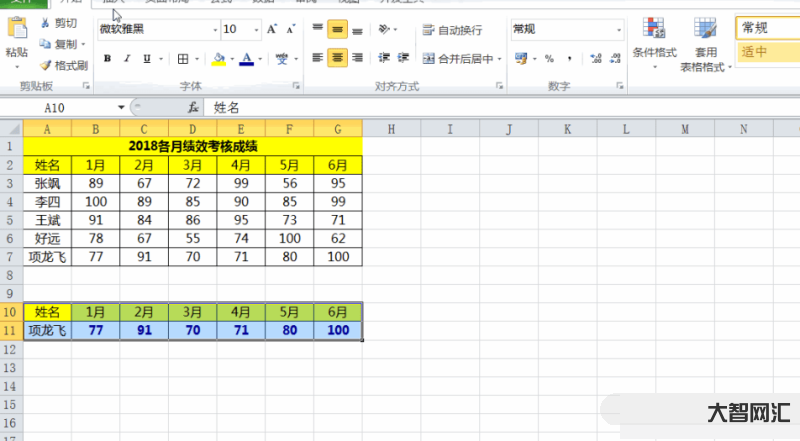The width and height of the screenshot is (800, 441).
Task: Toggle bold formatting
Action: pos(107,59)
